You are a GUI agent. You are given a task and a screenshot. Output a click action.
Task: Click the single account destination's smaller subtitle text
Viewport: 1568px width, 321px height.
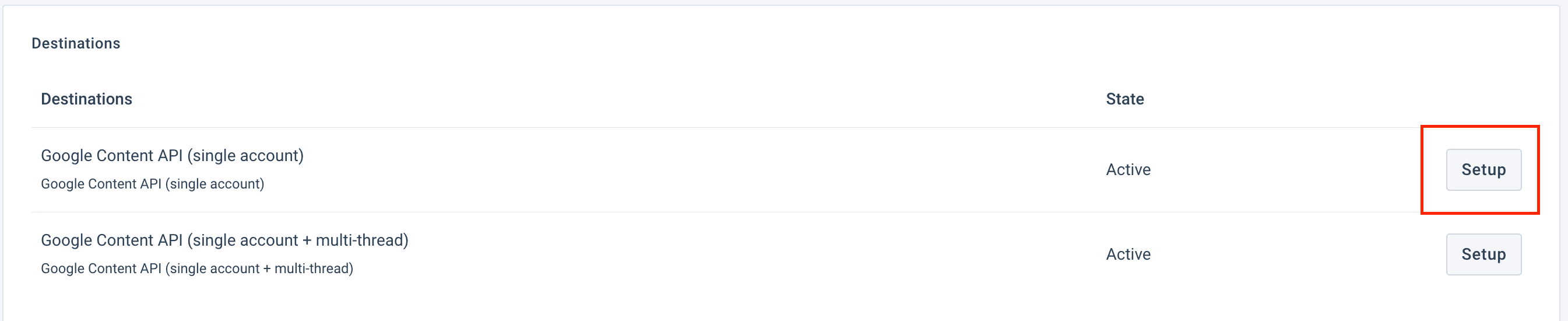(x=152, y=184)
